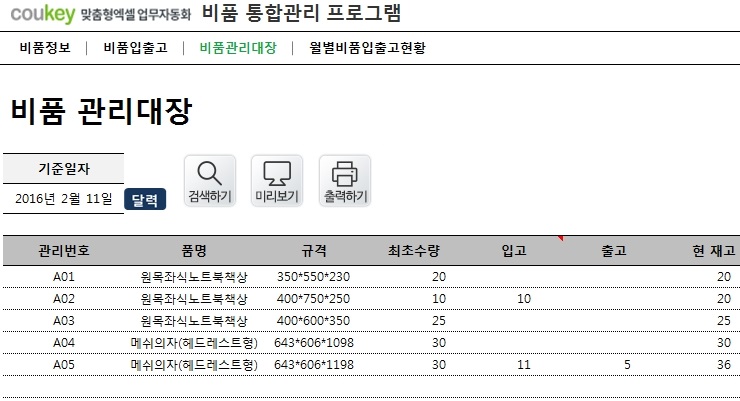
Task: Click 메쉬의자(헤드레스트형) in row A05
Action: coord(194,365)
